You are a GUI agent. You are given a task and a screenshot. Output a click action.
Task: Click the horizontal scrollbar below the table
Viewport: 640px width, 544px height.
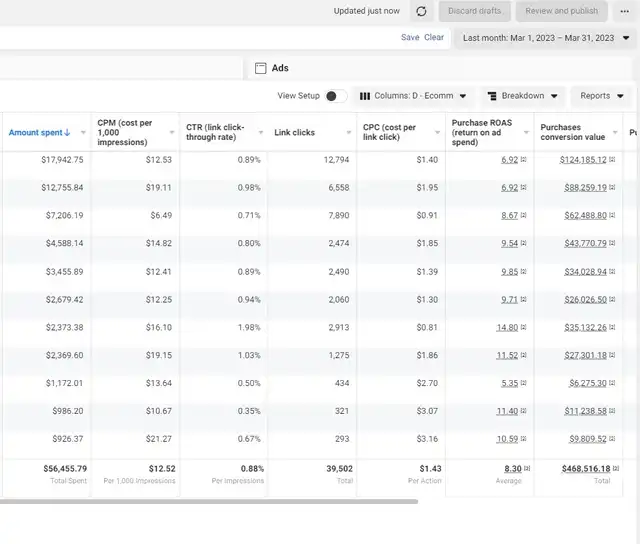coord(208,501)
